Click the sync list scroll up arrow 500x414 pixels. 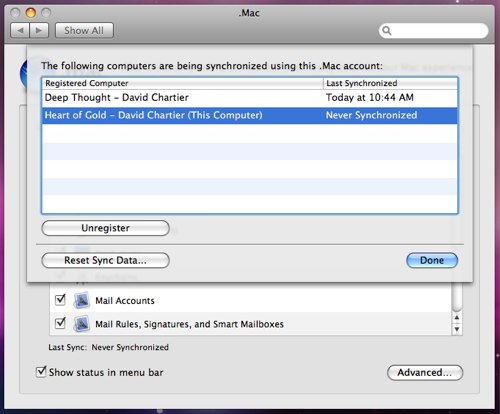pyautogui.click(x=457, y=318)
